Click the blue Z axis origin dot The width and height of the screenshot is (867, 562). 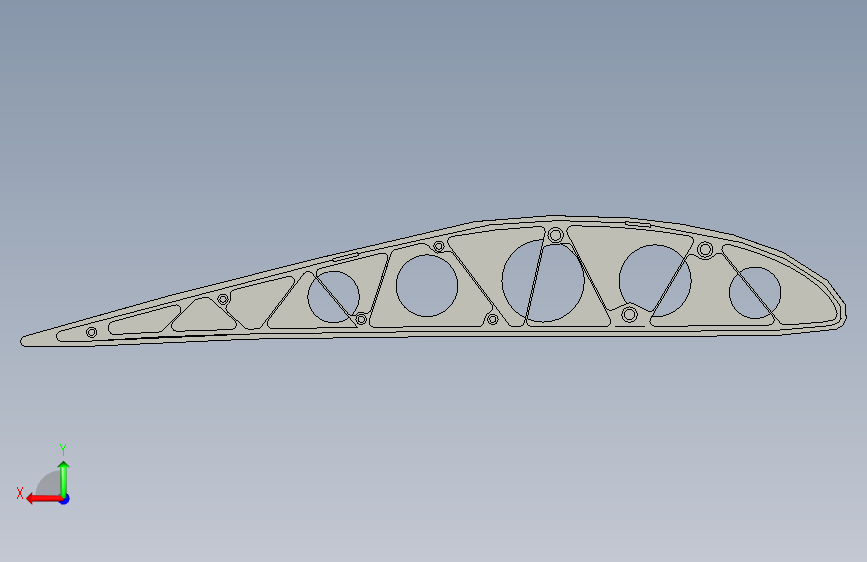(65, 499)
